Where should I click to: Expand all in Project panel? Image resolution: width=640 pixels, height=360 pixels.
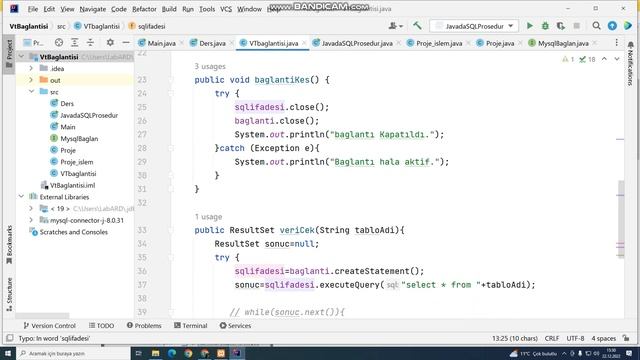click(75, 42)
